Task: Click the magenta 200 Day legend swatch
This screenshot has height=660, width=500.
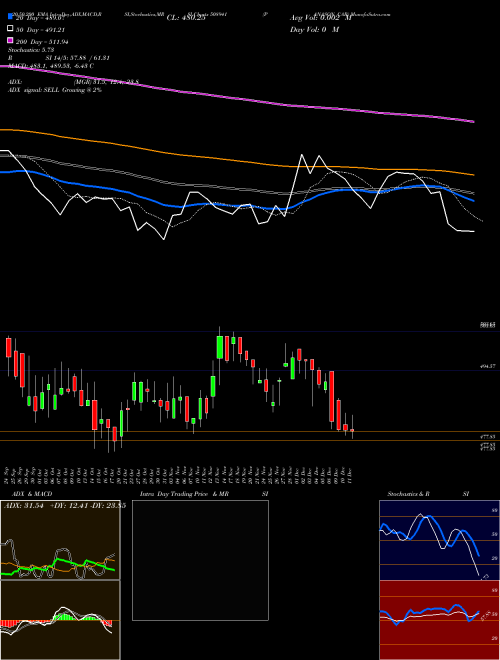Action: (10, 41)
